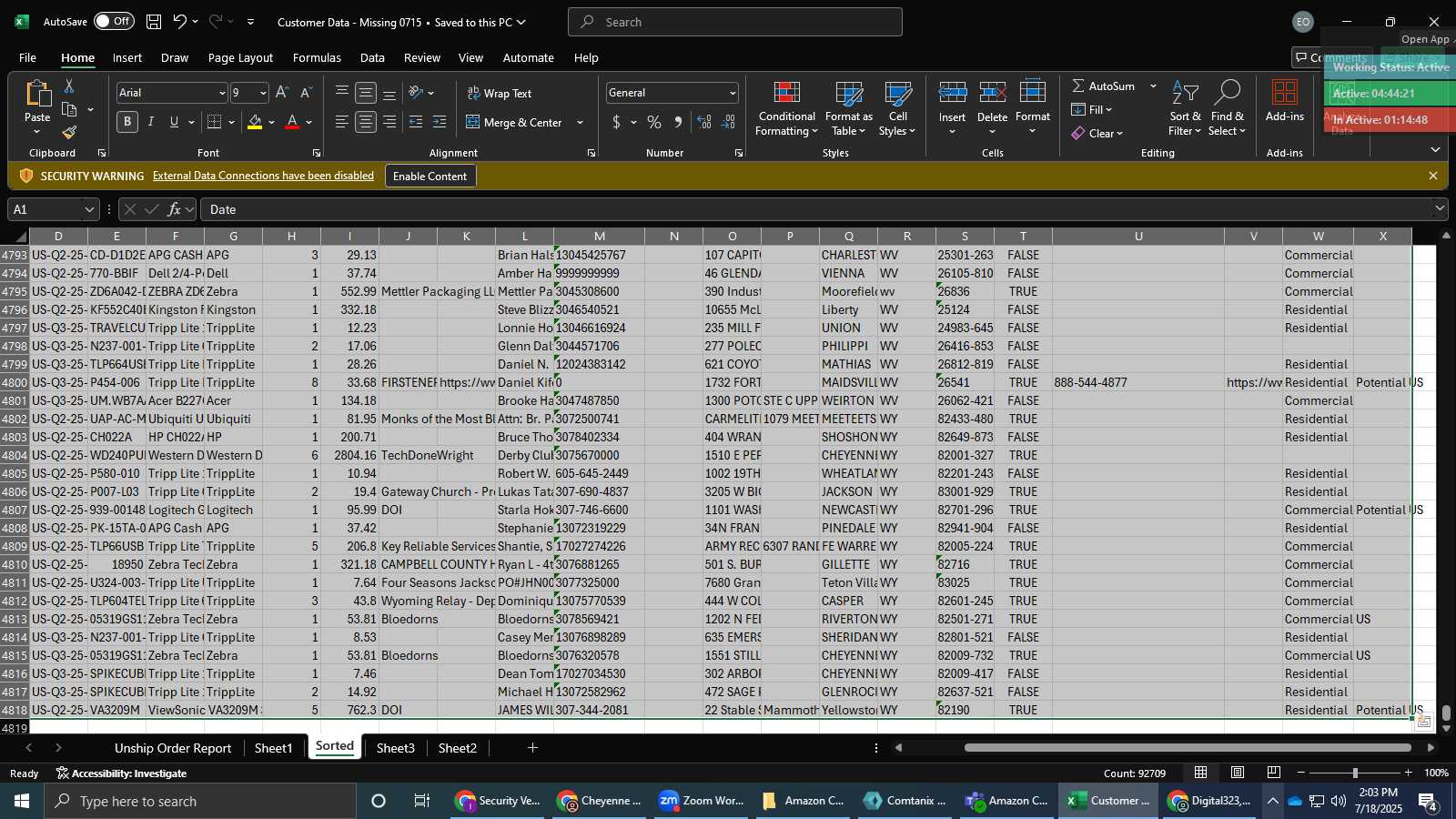1456x819 pixels.
Task: Adjust the zoom slider in status bar
Action: tap(1355, 773)
